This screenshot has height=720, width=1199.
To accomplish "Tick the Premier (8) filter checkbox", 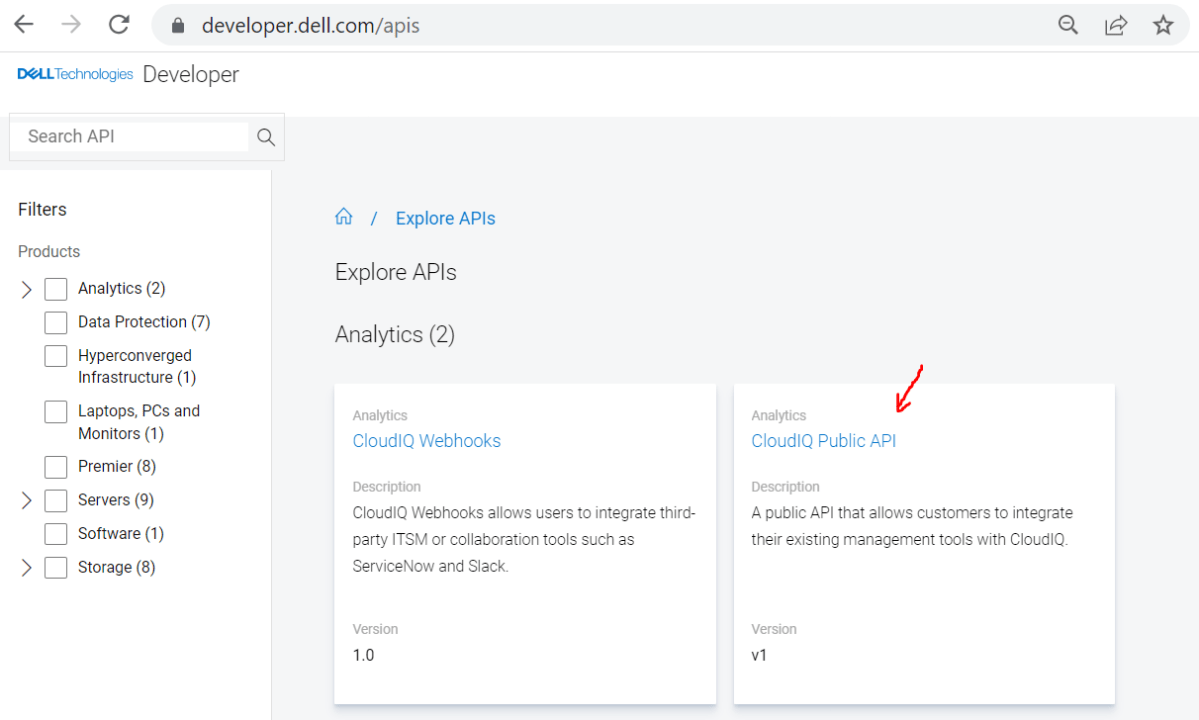I will click(x=56, y=467).
